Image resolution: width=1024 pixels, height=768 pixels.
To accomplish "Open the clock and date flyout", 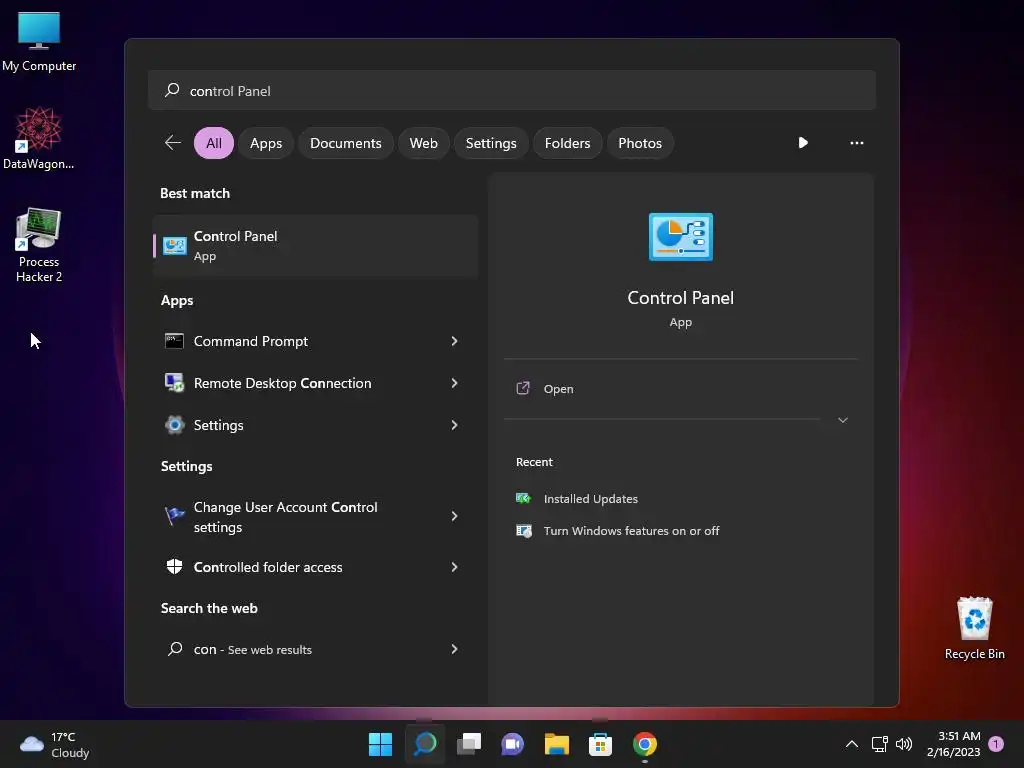I will click(x=953, y=744).
